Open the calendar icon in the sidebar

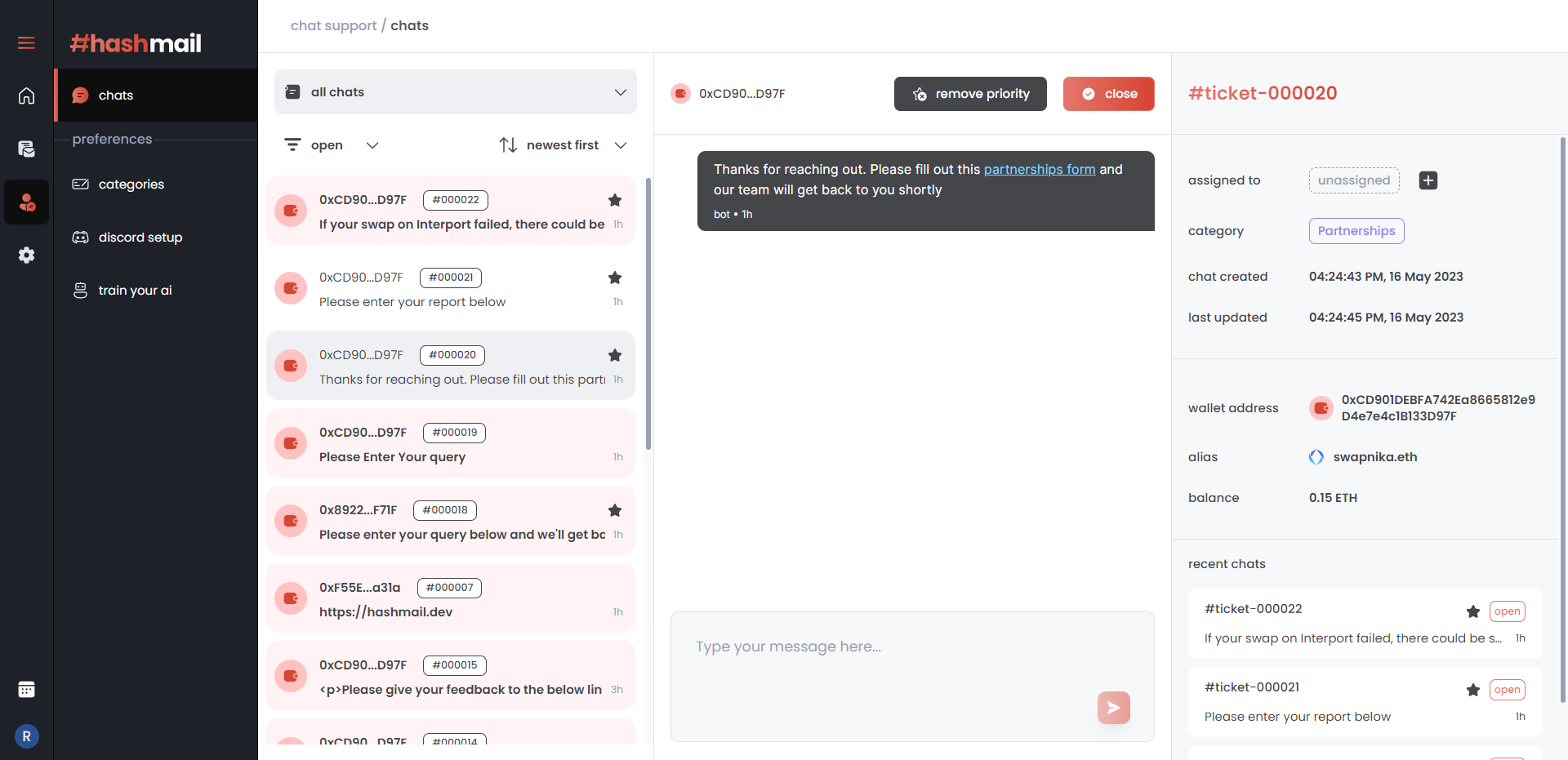pyautogui.click(x=26, y=690)
